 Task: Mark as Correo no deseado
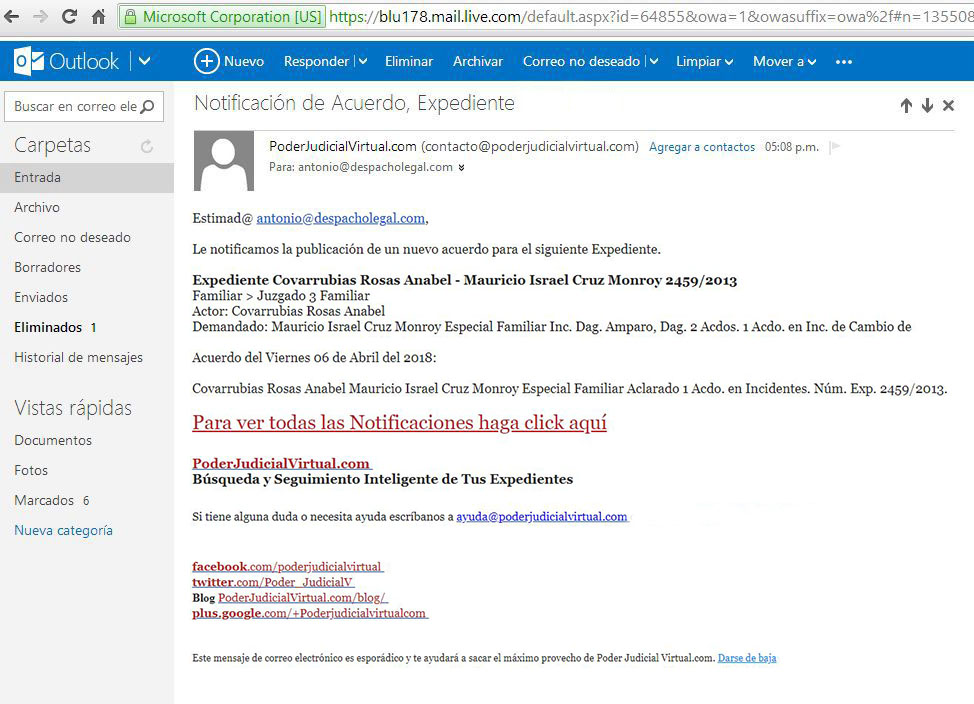[x=581, y=61]
